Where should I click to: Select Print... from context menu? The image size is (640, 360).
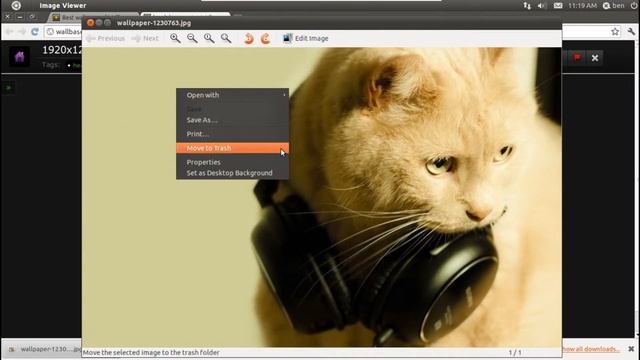(232, 134)
